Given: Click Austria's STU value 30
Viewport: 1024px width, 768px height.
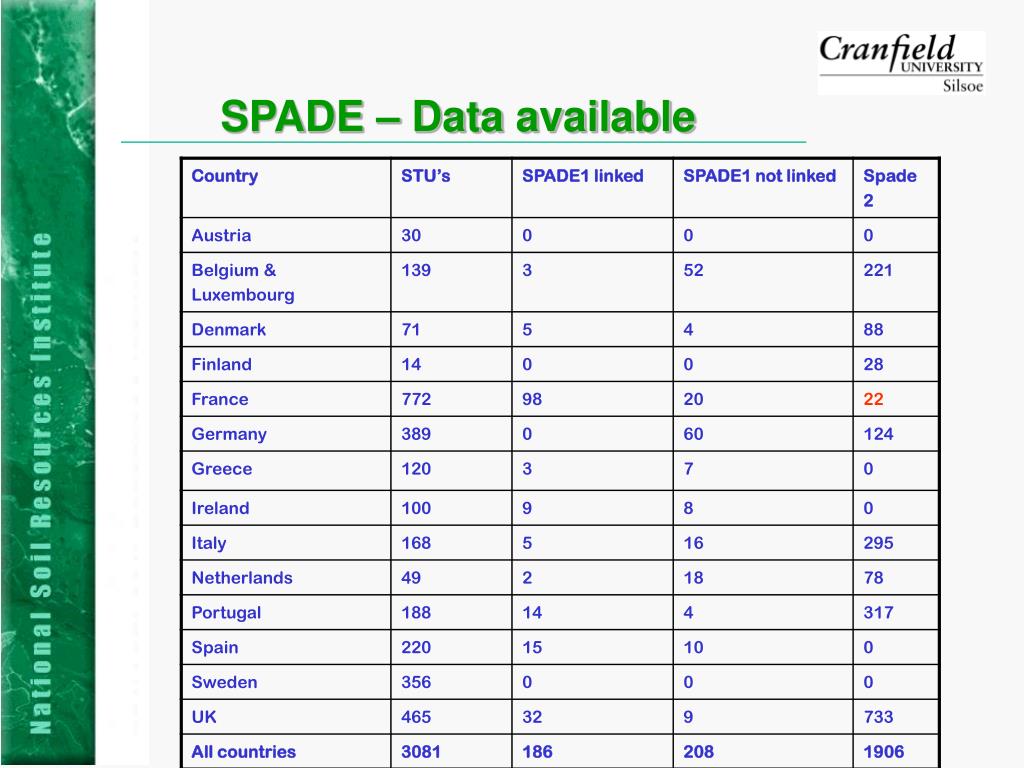Looking at the screenshot, I should point(411,235).
